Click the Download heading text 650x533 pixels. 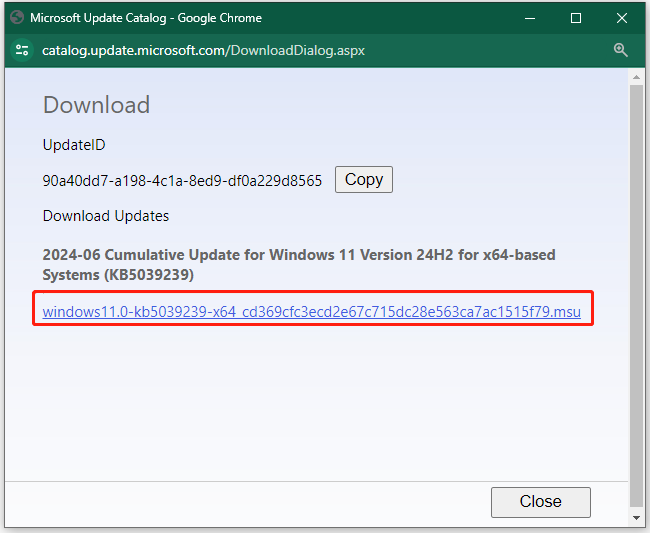coord(96,105)
